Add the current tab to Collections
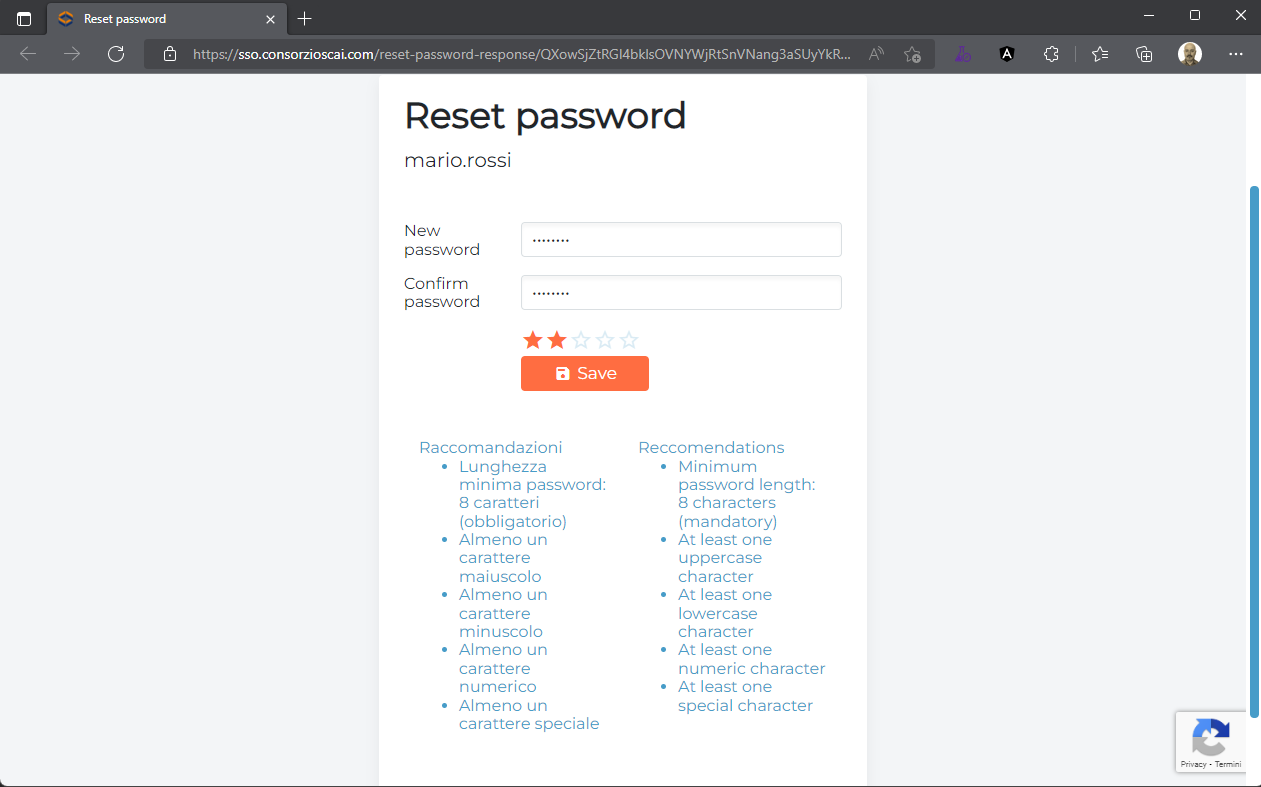Image resolution: width=1261 pixels, height=787 pixels. (x=1144, y=54)
